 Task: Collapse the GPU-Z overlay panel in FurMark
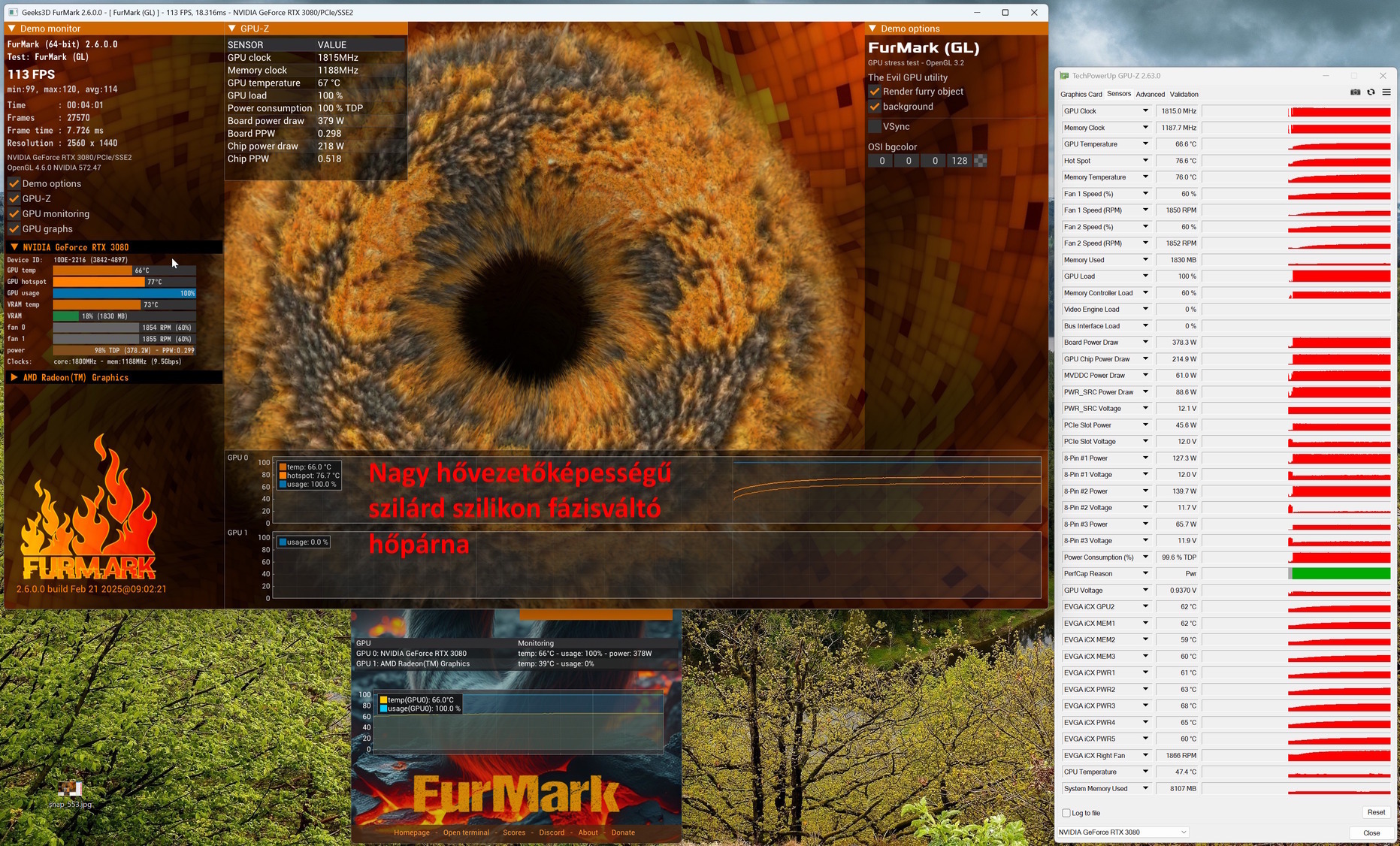click(x=232, y=29)
